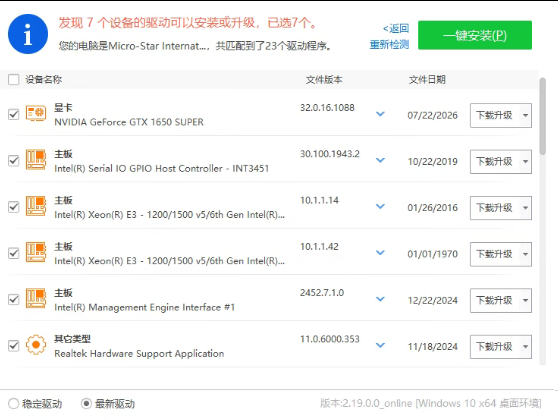This screenshot has width=558, height=420.
Task: Click gear icon for Realtek Hardware Support
Action: click(x=36, y=345)
